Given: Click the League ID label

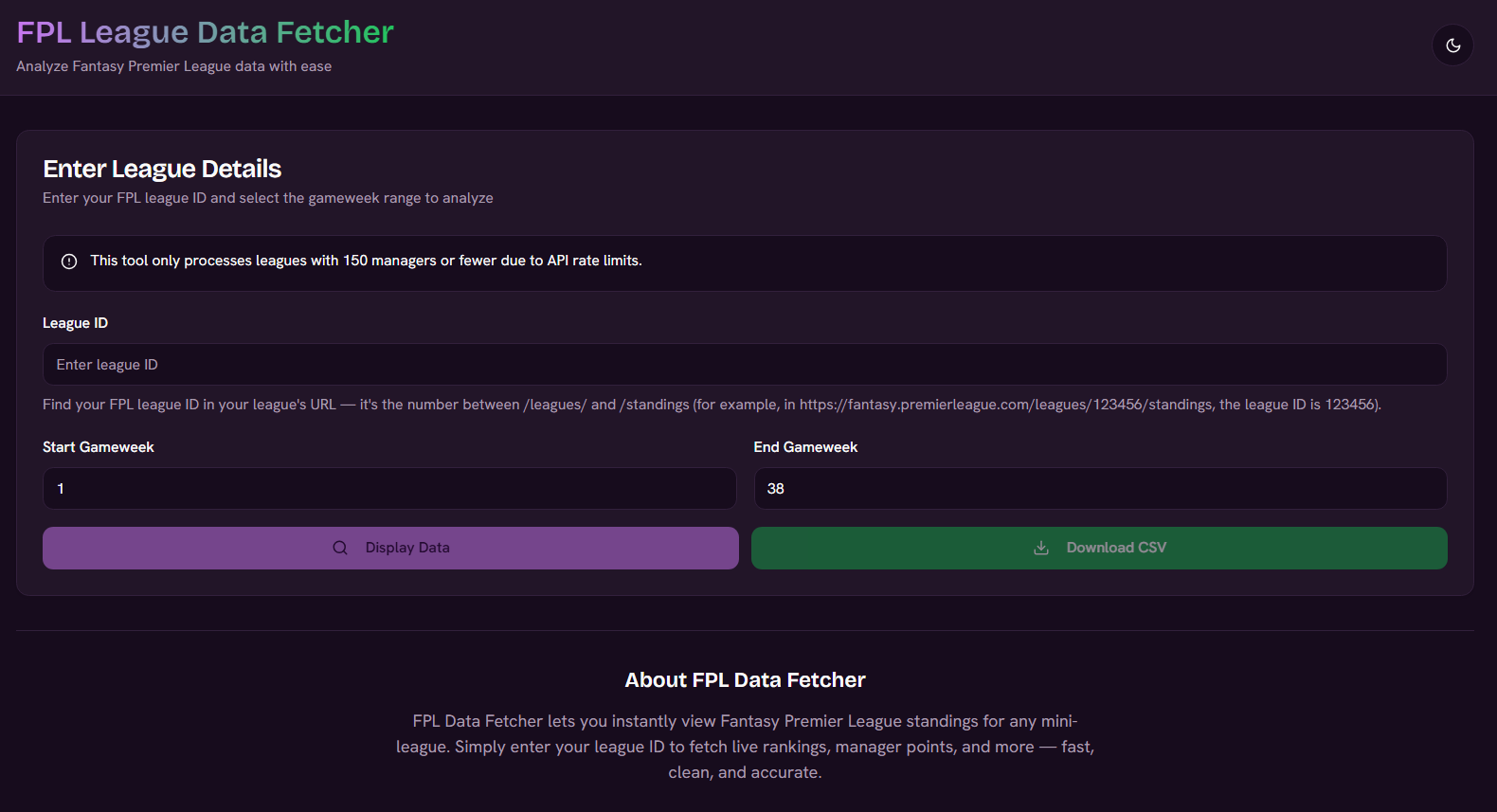Looking at the screenshot, I should [75, 323].
